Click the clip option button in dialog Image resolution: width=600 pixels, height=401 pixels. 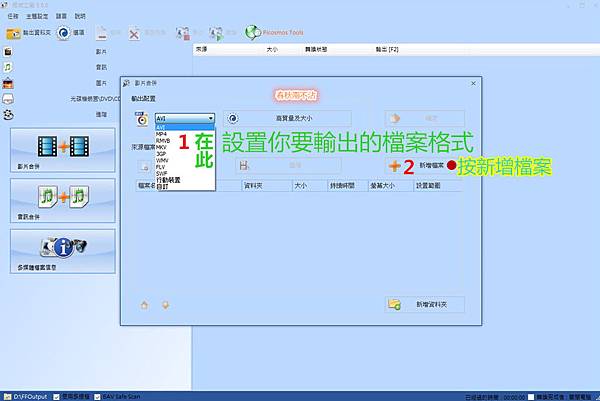(289, 166)
